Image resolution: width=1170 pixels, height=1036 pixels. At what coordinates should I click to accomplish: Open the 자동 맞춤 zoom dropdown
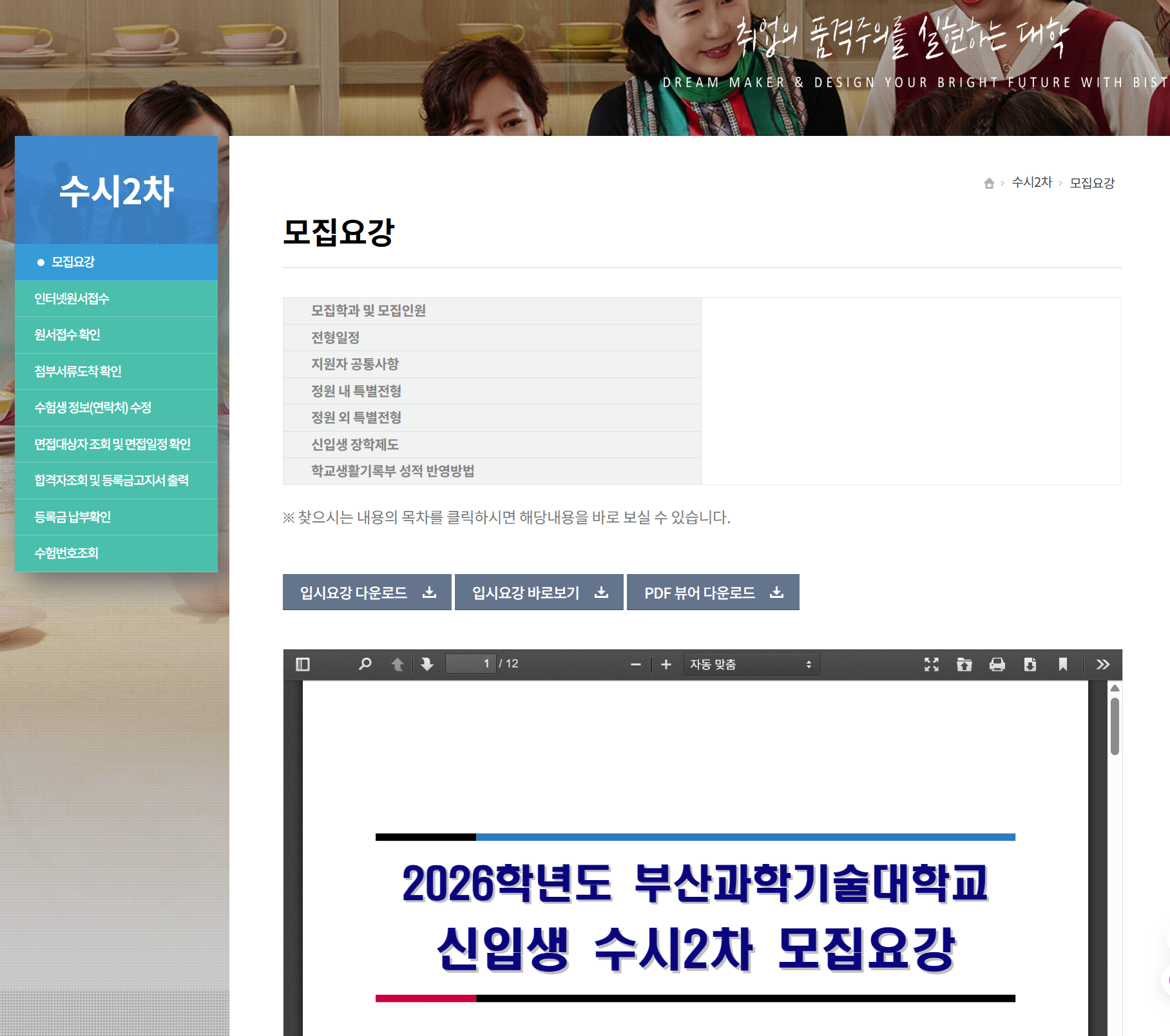tap(751, 664)
